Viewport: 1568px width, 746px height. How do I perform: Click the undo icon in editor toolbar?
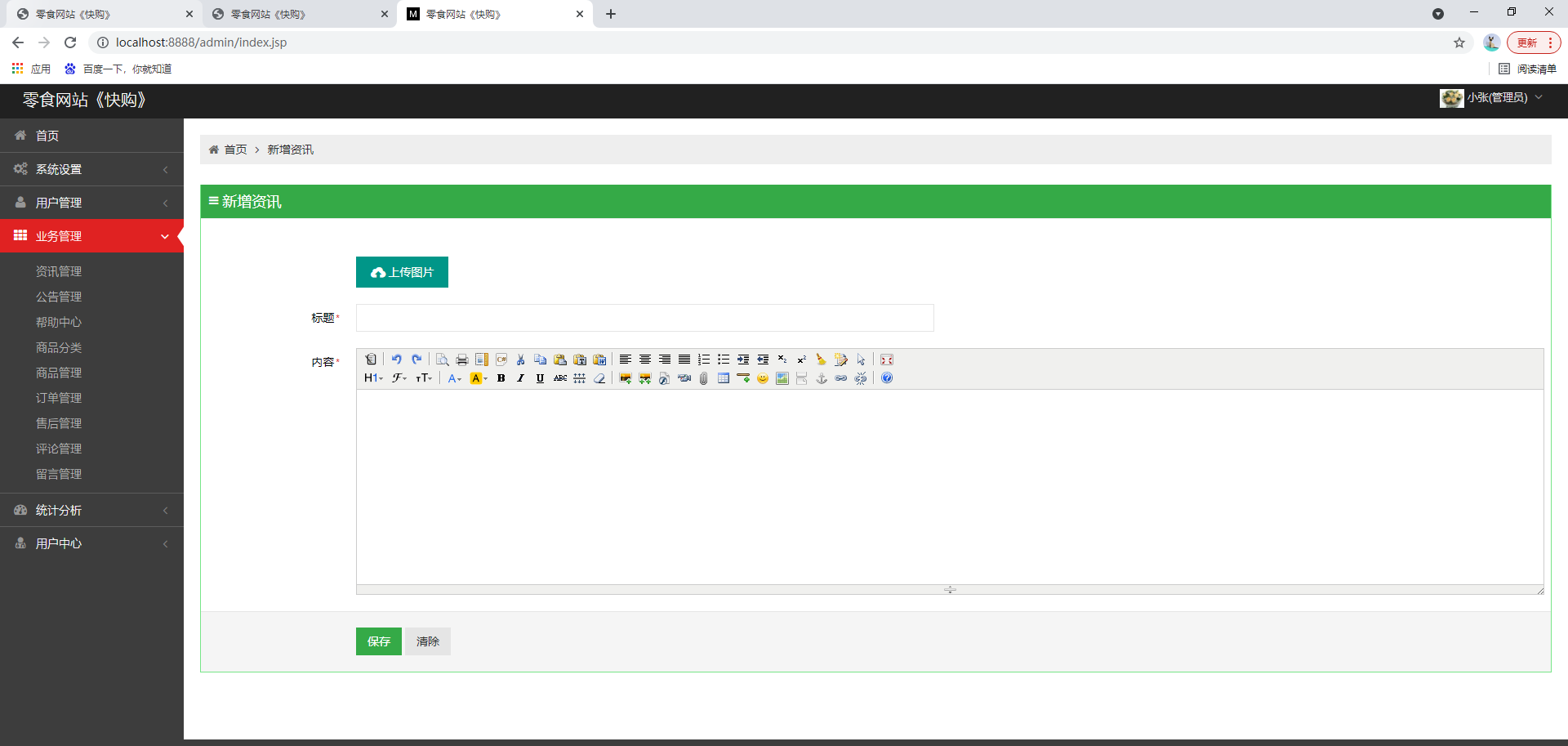coord(396,360)
